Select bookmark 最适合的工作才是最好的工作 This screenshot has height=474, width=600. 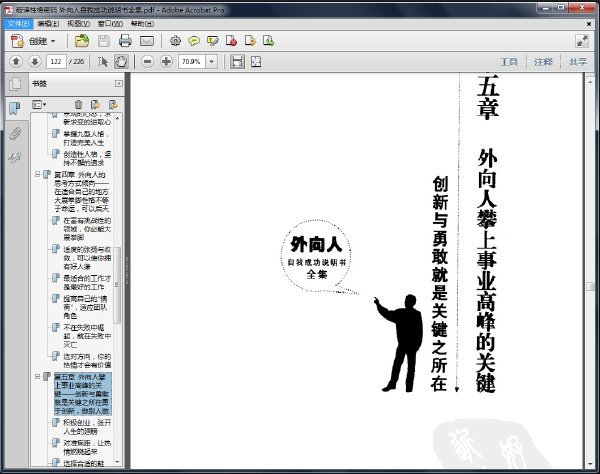[x=87, y=282]
